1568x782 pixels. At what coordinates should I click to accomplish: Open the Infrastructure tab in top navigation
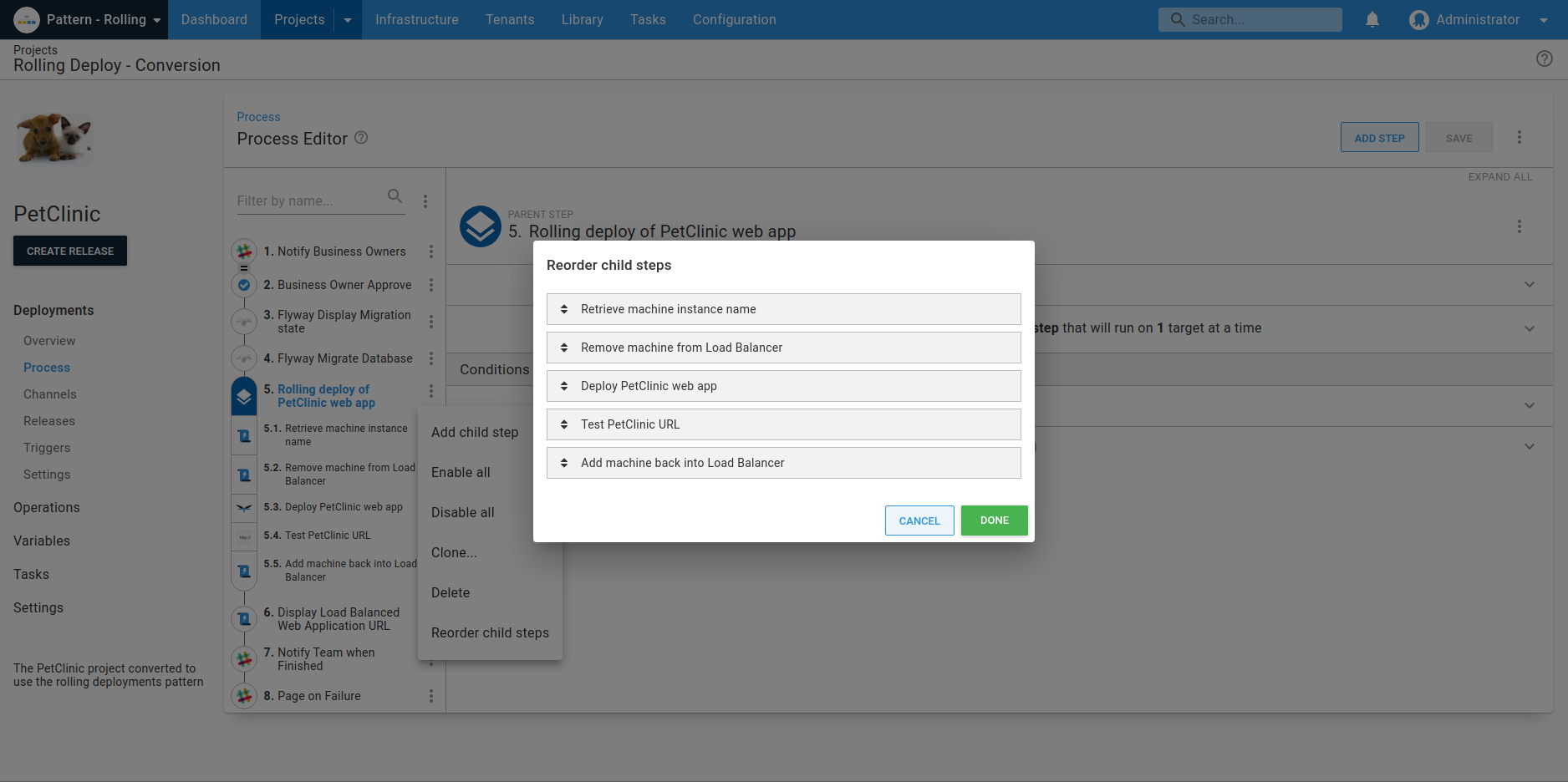pos(416,19)
